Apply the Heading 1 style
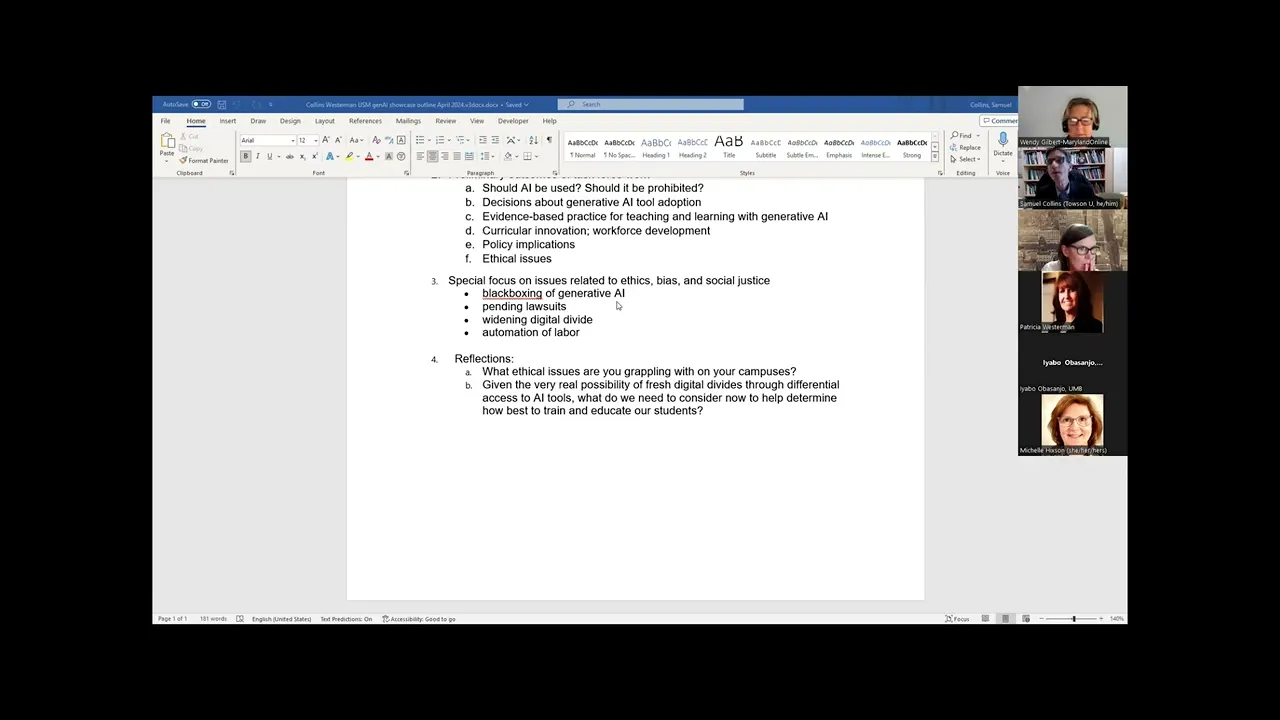1280x720 pixels. coord(656,147)
